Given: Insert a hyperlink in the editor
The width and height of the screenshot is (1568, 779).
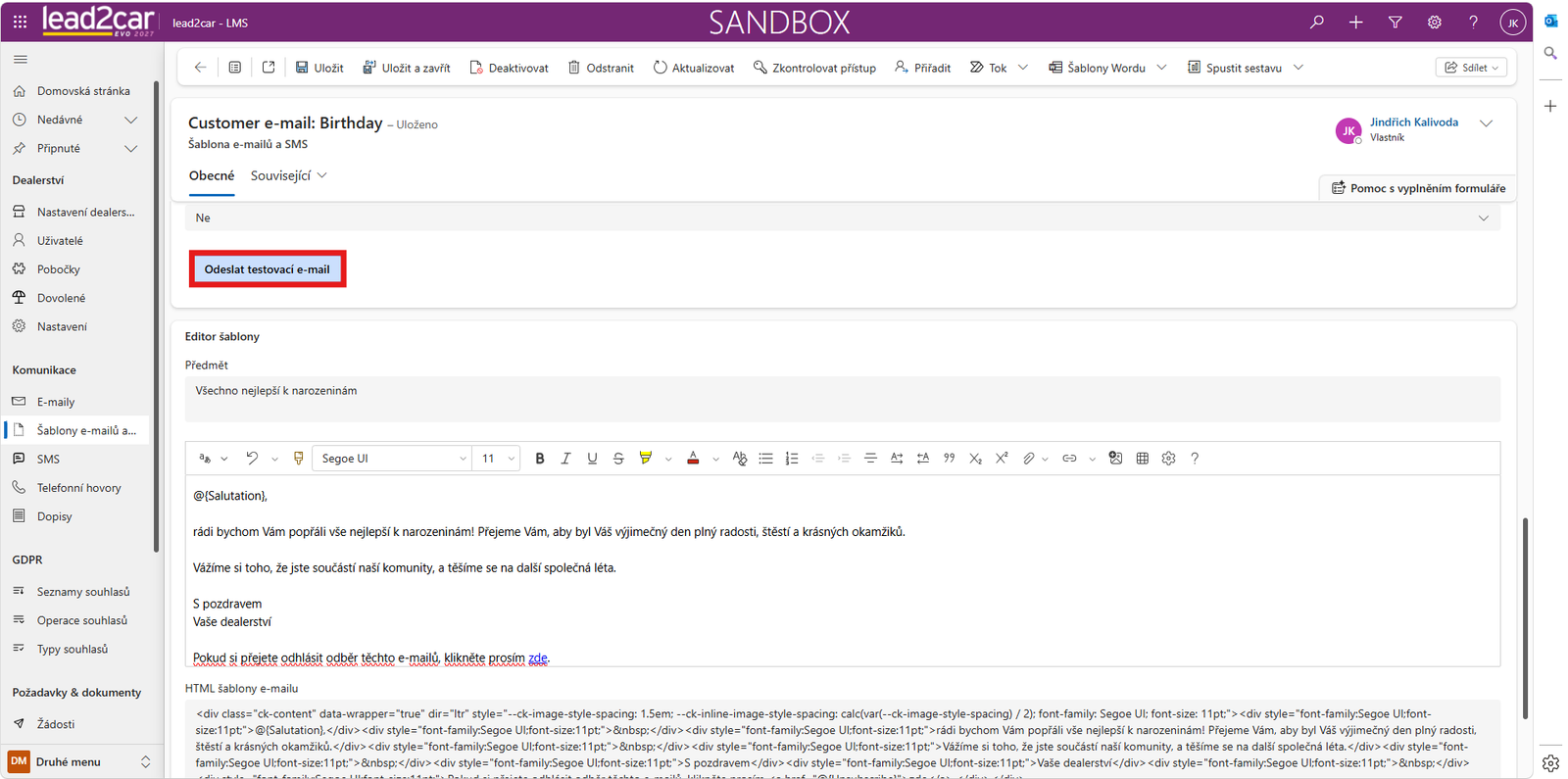Looking at the screenshot, I should [x=1069, y=459].
